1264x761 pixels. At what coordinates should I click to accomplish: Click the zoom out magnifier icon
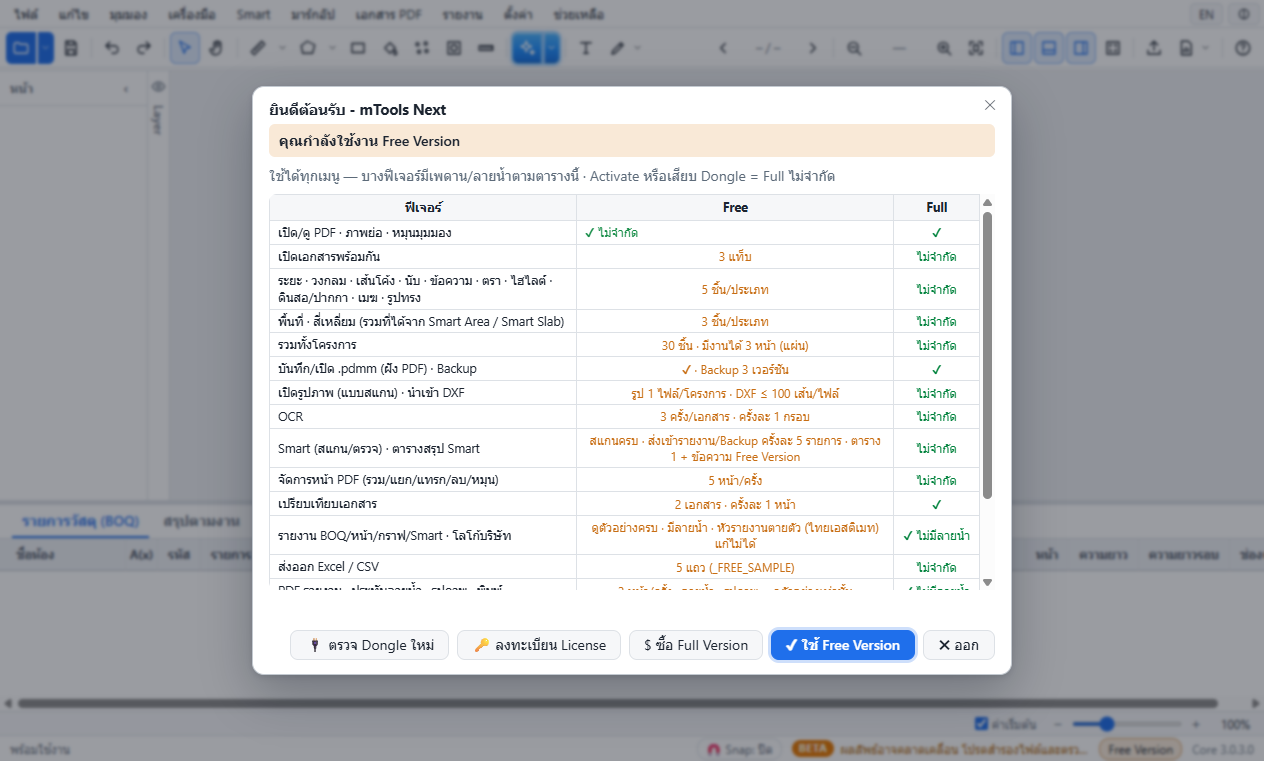pos(854,48)
